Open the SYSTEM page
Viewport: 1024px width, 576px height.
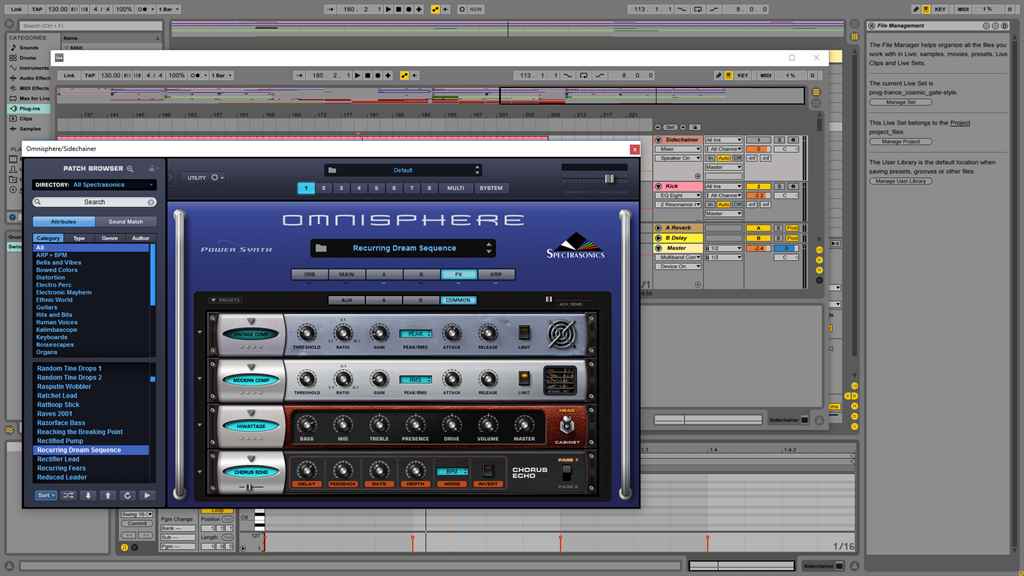point(491,188)
